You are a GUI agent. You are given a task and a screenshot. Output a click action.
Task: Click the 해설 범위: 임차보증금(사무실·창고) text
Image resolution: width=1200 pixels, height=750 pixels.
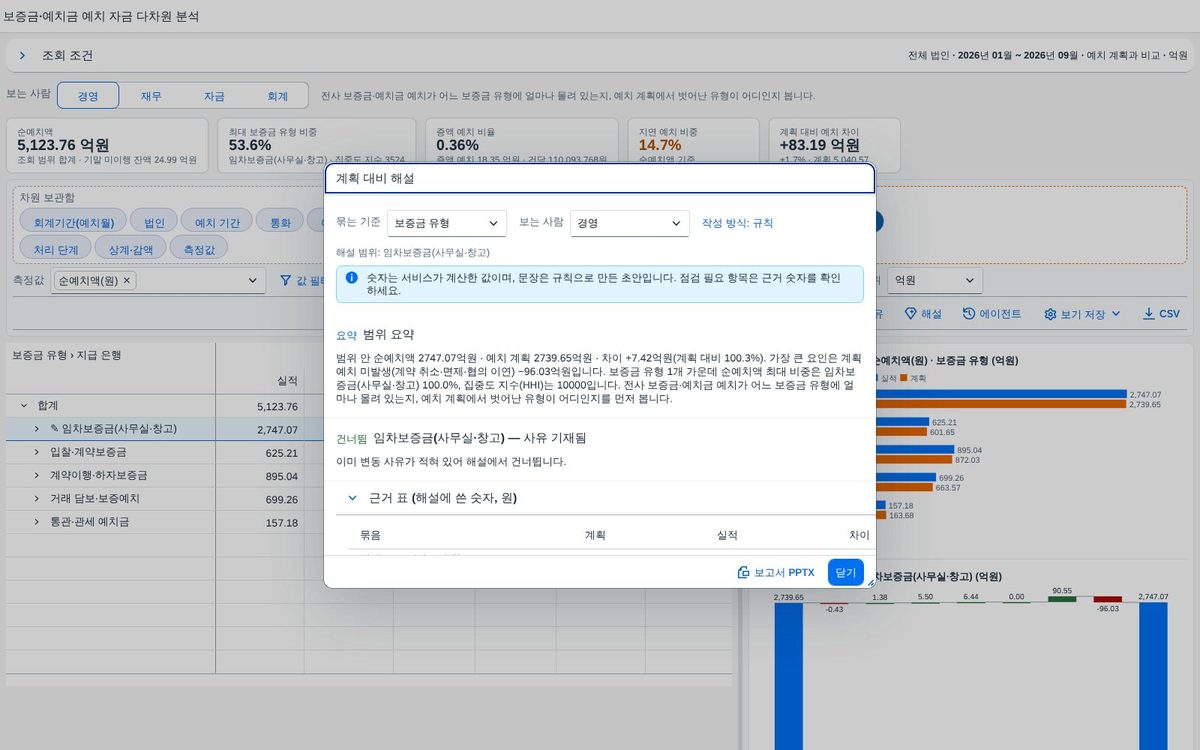click(x=413, y=253)
